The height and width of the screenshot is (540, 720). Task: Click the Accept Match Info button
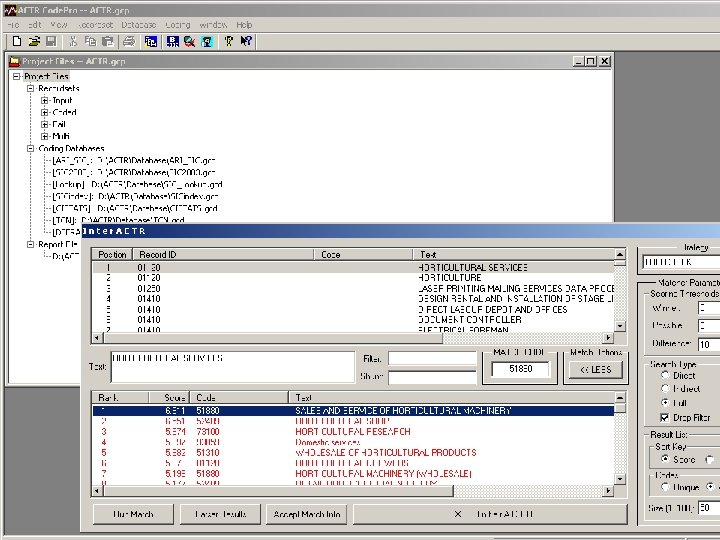click(x=306, y=514)
